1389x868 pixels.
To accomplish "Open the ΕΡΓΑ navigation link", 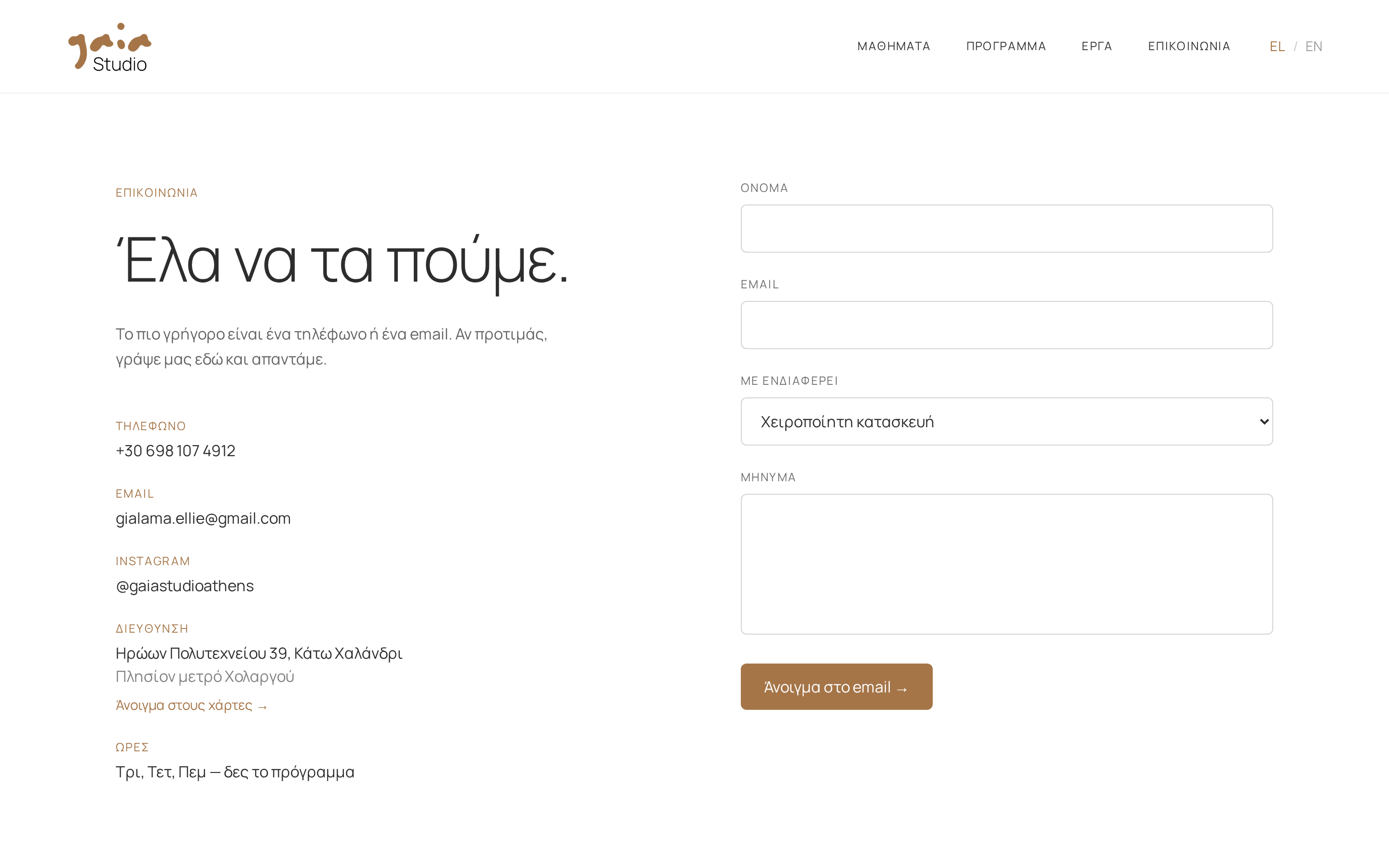I will pos(1097,46).
